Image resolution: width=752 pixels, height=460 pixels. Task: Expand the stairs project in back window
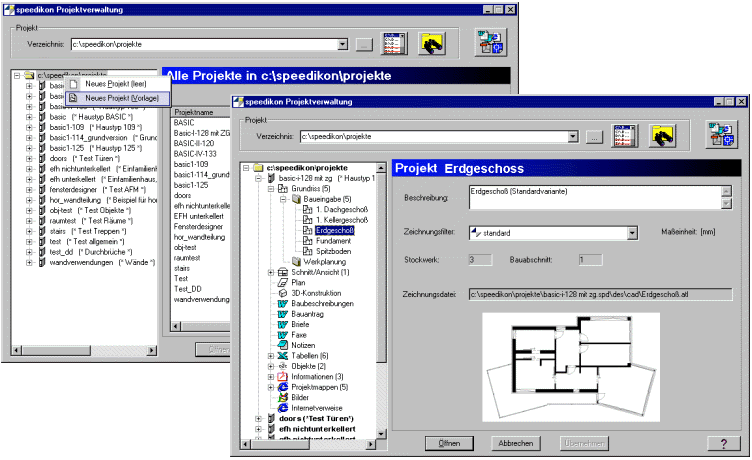click(29, 231)
